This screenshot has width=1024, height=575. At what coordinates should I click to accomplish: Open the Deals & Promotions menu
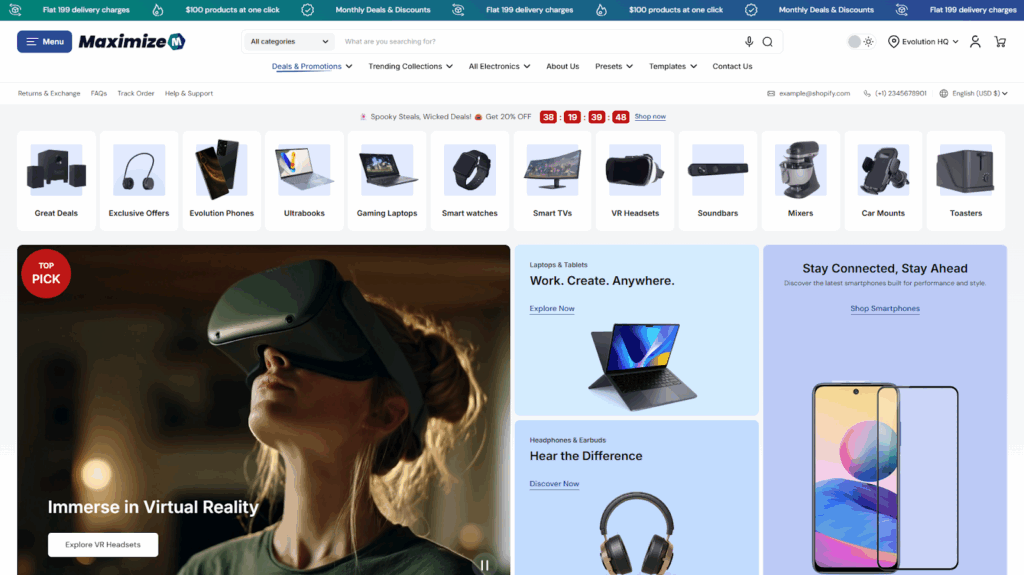(x=312, y=67)
